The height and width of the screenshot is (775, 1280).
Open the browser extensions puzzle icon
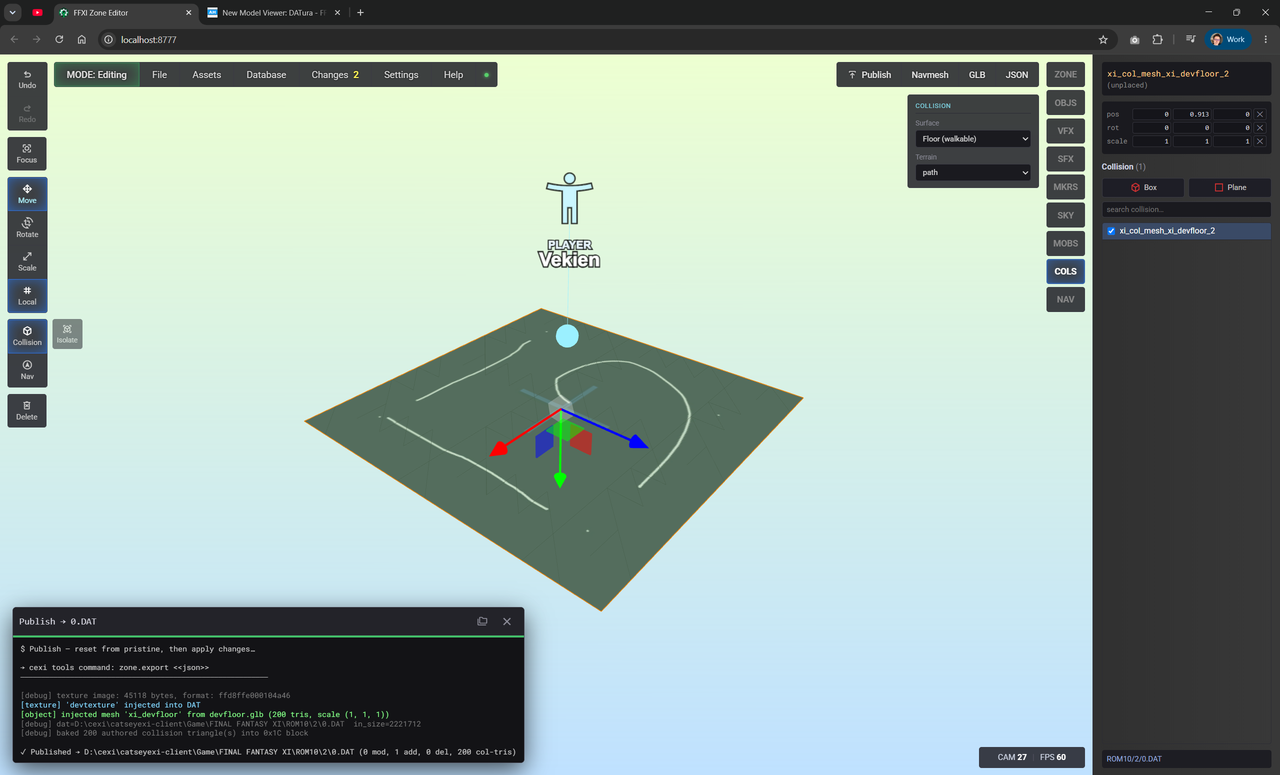1158,39
